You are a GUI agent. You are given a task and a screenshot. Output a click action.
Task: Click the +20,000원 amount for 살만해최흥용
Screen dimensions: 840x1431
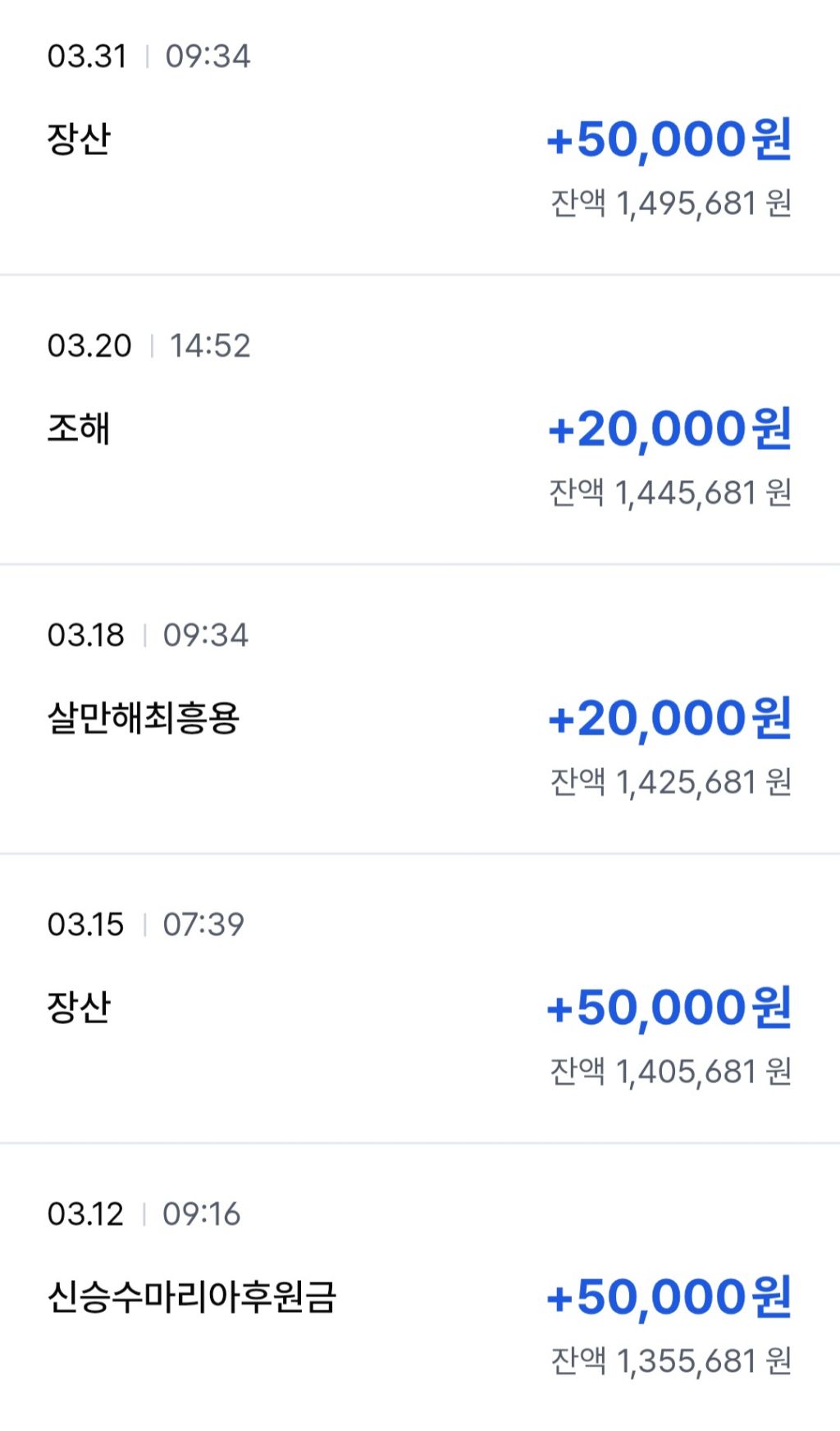click(669, 719)
